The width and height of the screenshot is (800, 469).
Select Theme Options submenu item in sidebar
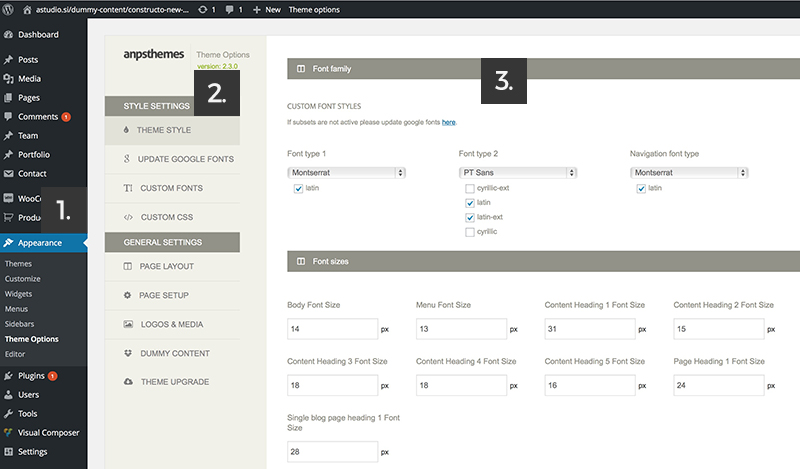coord(32,339)
